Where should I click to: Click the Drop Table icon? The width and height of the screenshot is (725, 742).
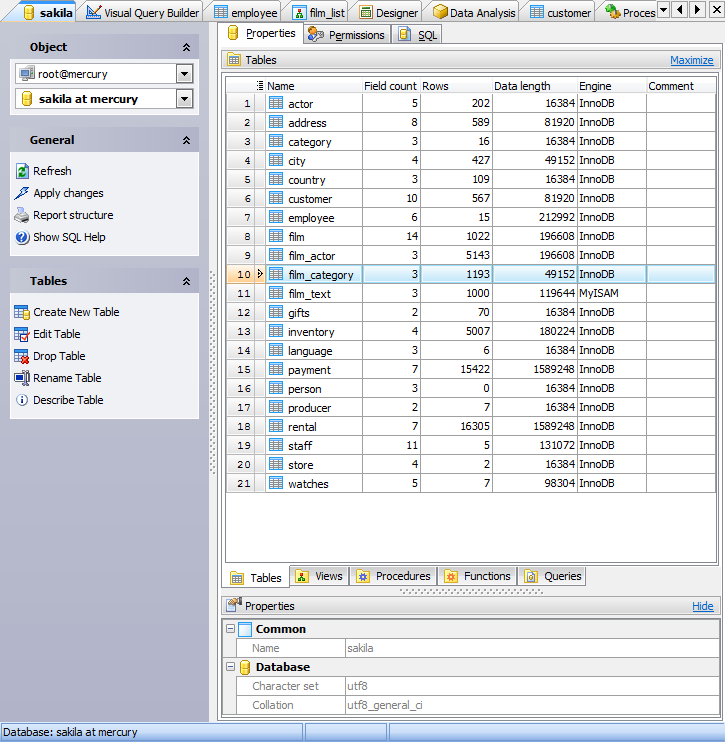(x=22, y=356)
